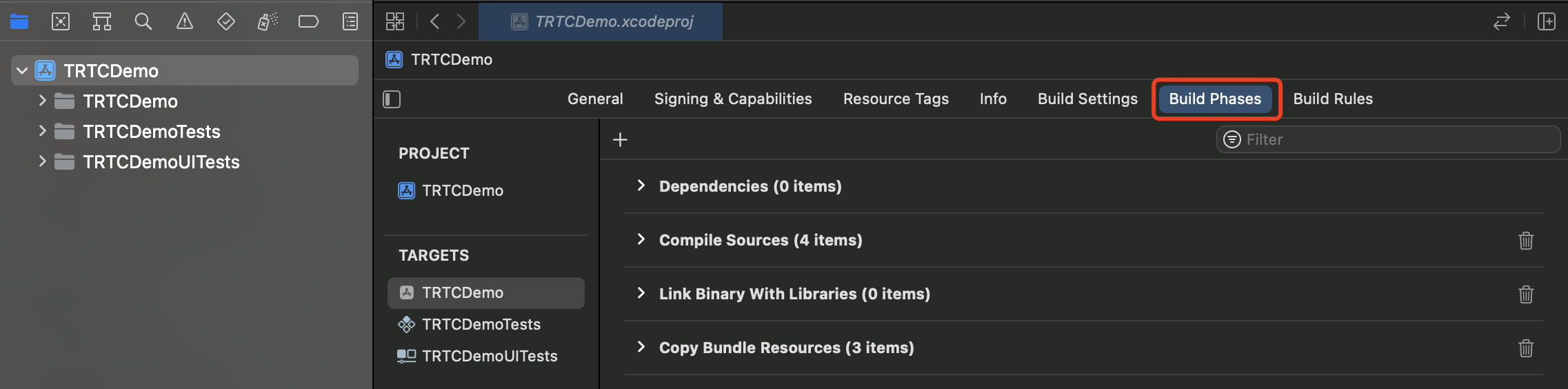Open the Find navigator magnifier icon
This screenshot has height=389, width=1568.
[x=143, y=22]
